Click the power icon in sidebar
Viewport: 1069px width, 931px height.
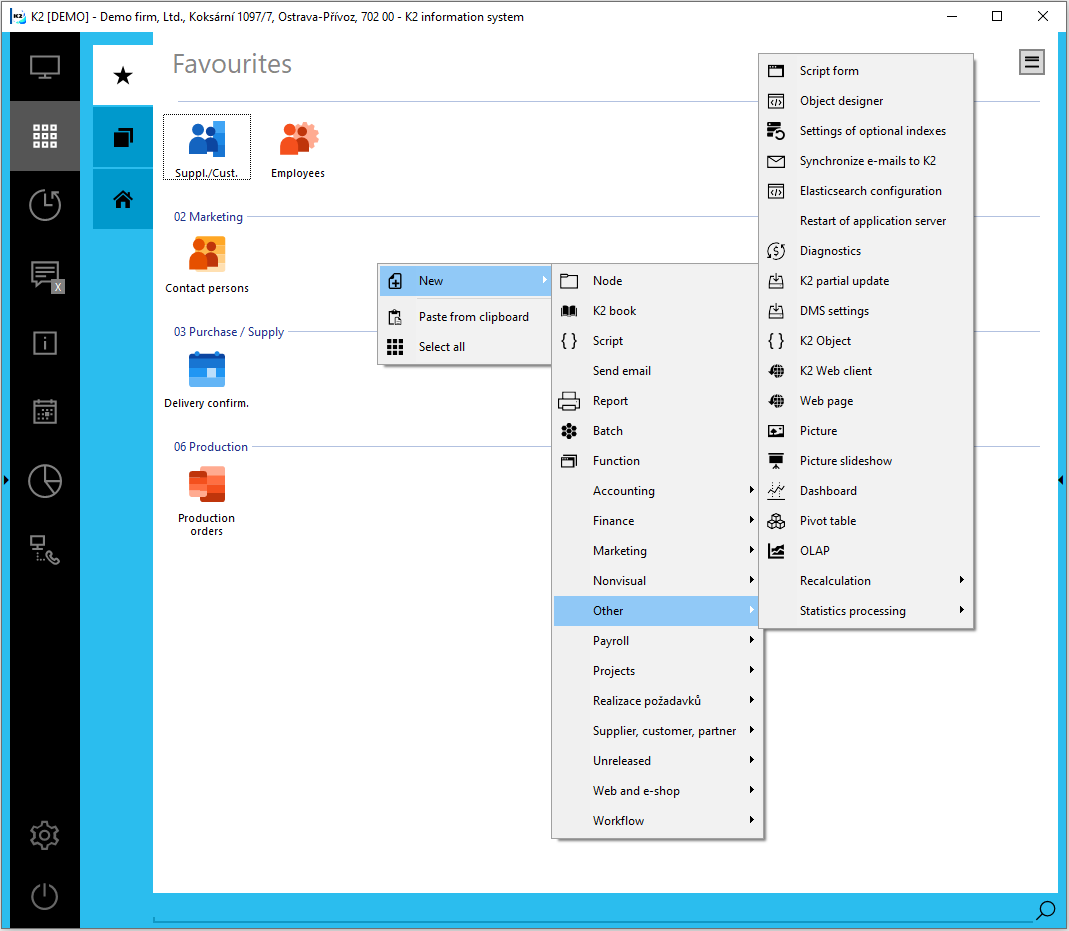(x=45, y=896)
